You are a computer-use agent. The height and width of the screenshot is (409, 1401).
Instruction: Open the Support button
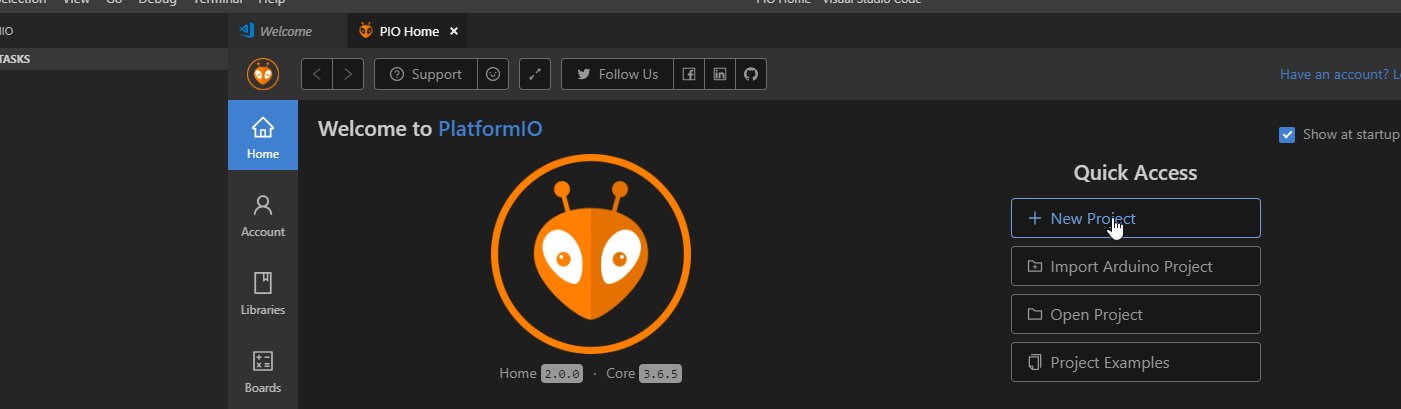425,74
